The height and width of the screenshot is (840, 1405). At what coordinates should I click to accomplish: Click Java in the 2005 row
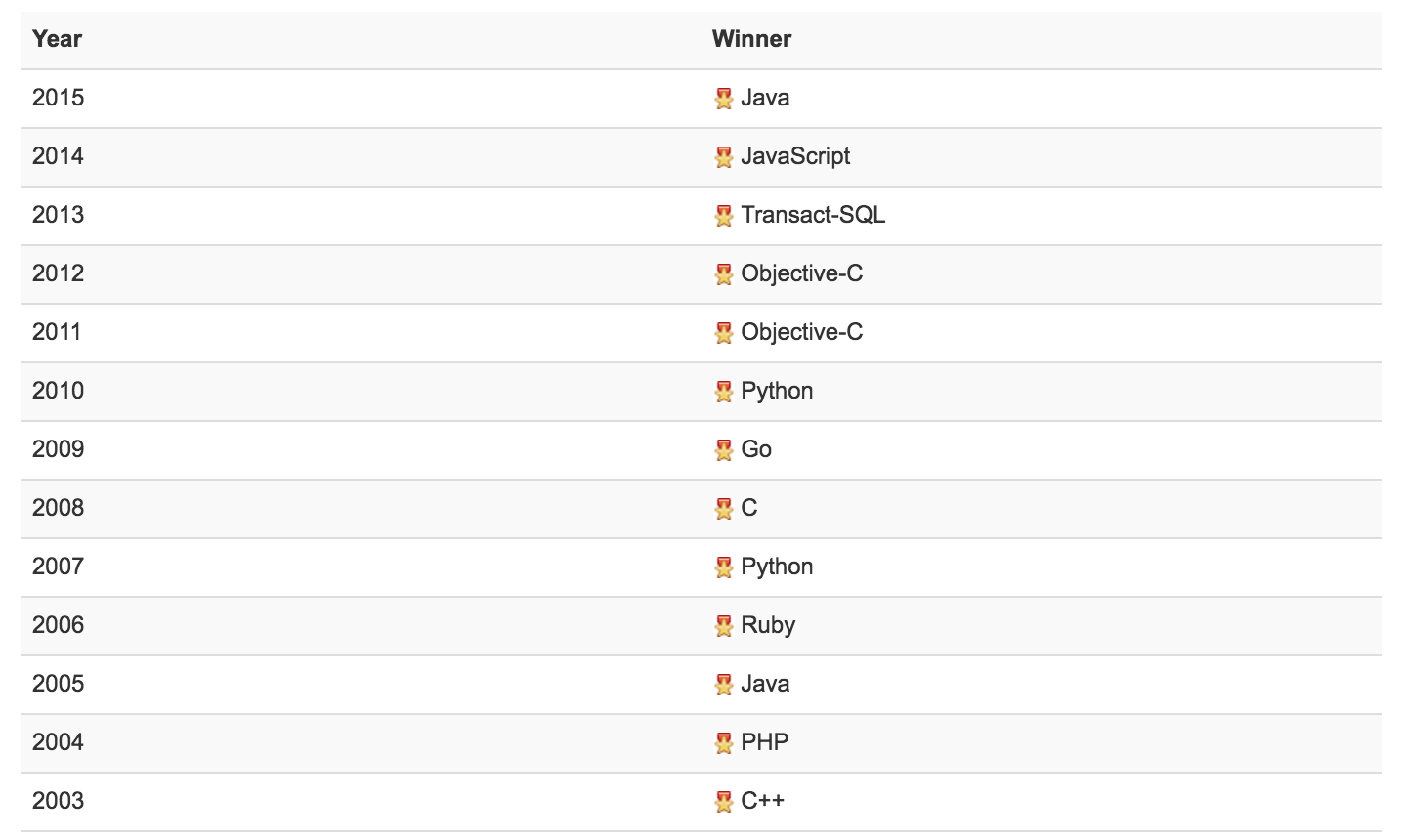click(x=765, y=684)
